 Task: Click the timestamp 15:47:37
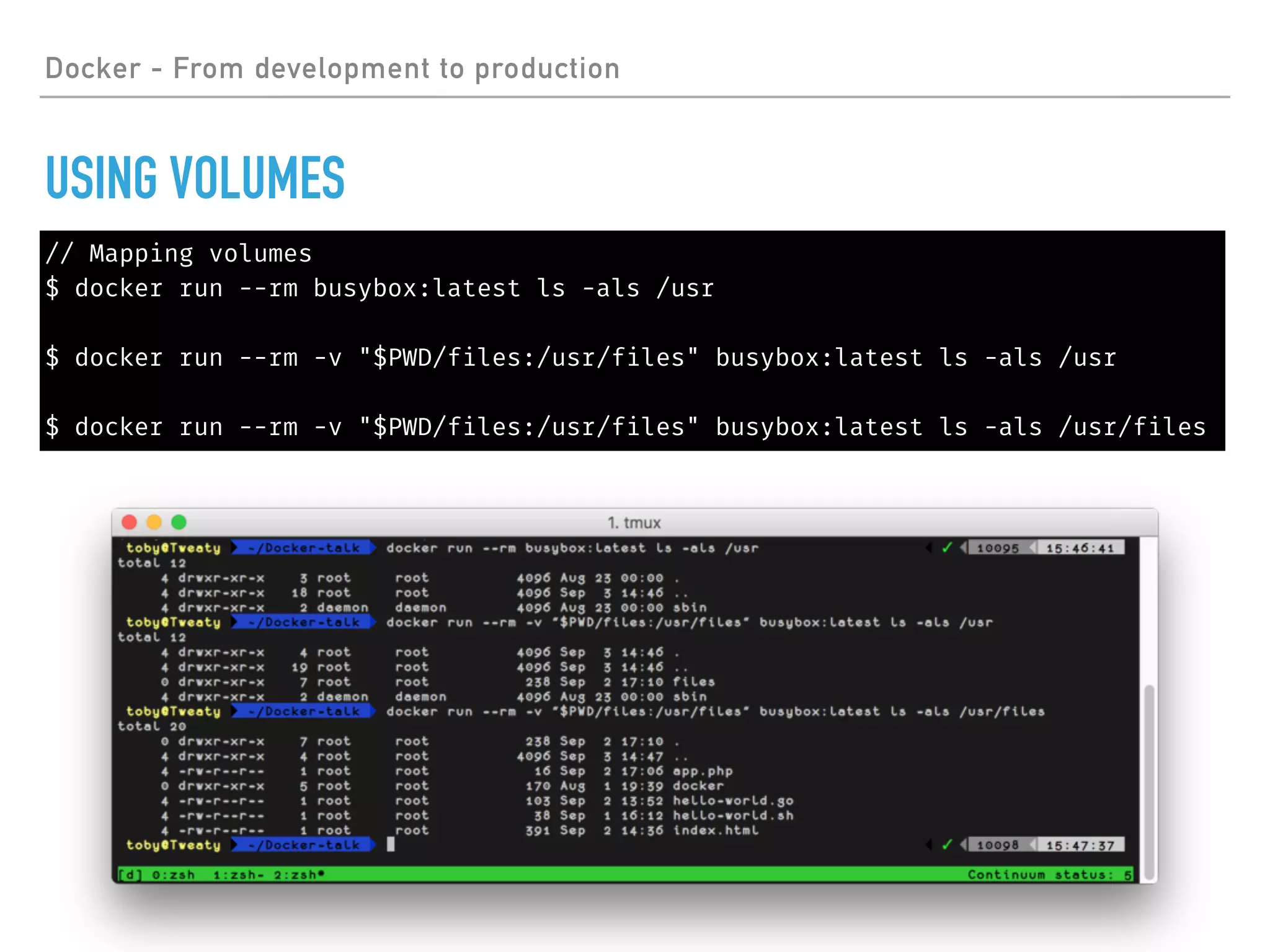(1080, 845)
